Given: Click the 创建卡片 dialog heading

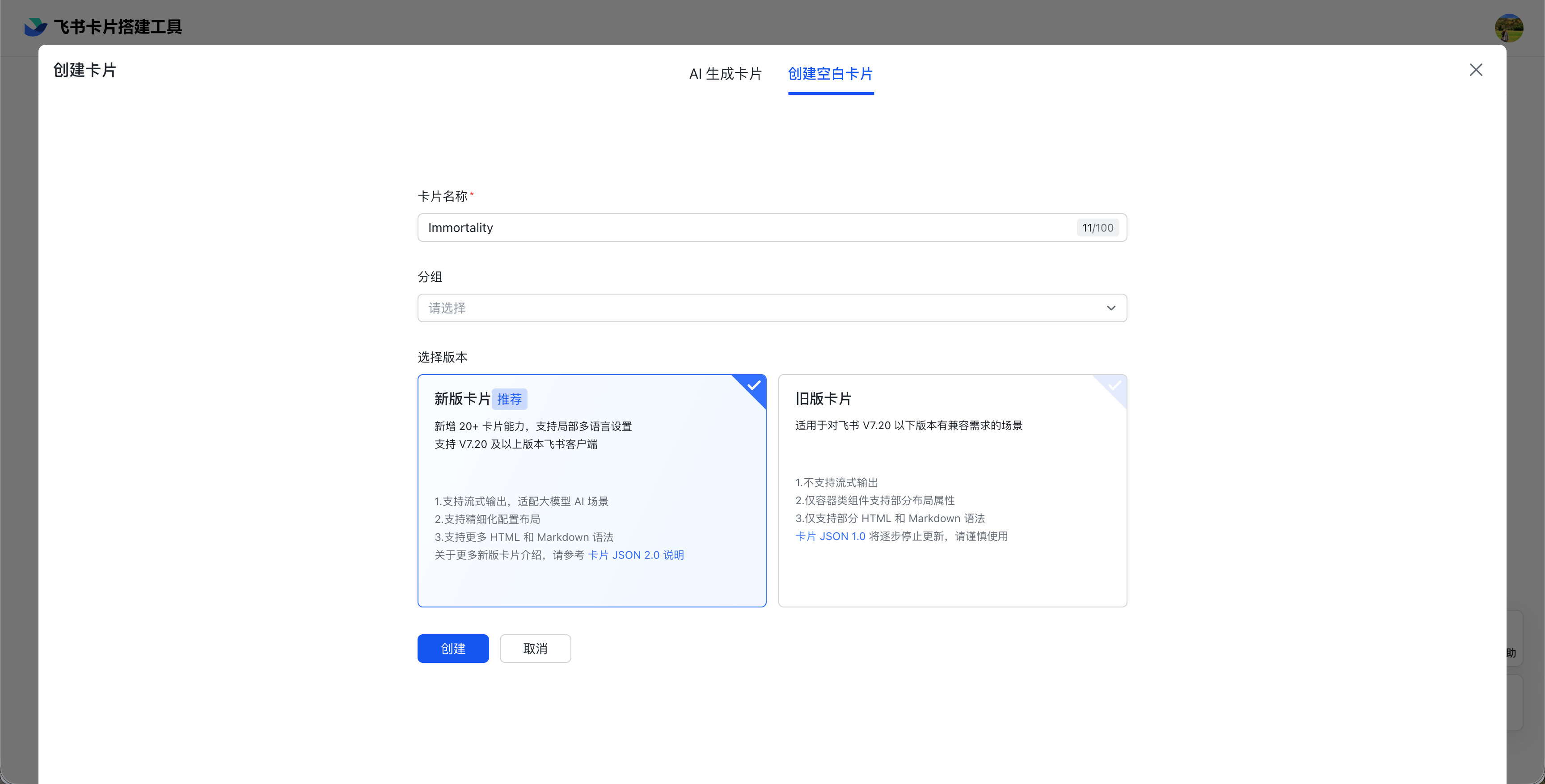Looking at the screenshot, I should [x=84, y=70].
